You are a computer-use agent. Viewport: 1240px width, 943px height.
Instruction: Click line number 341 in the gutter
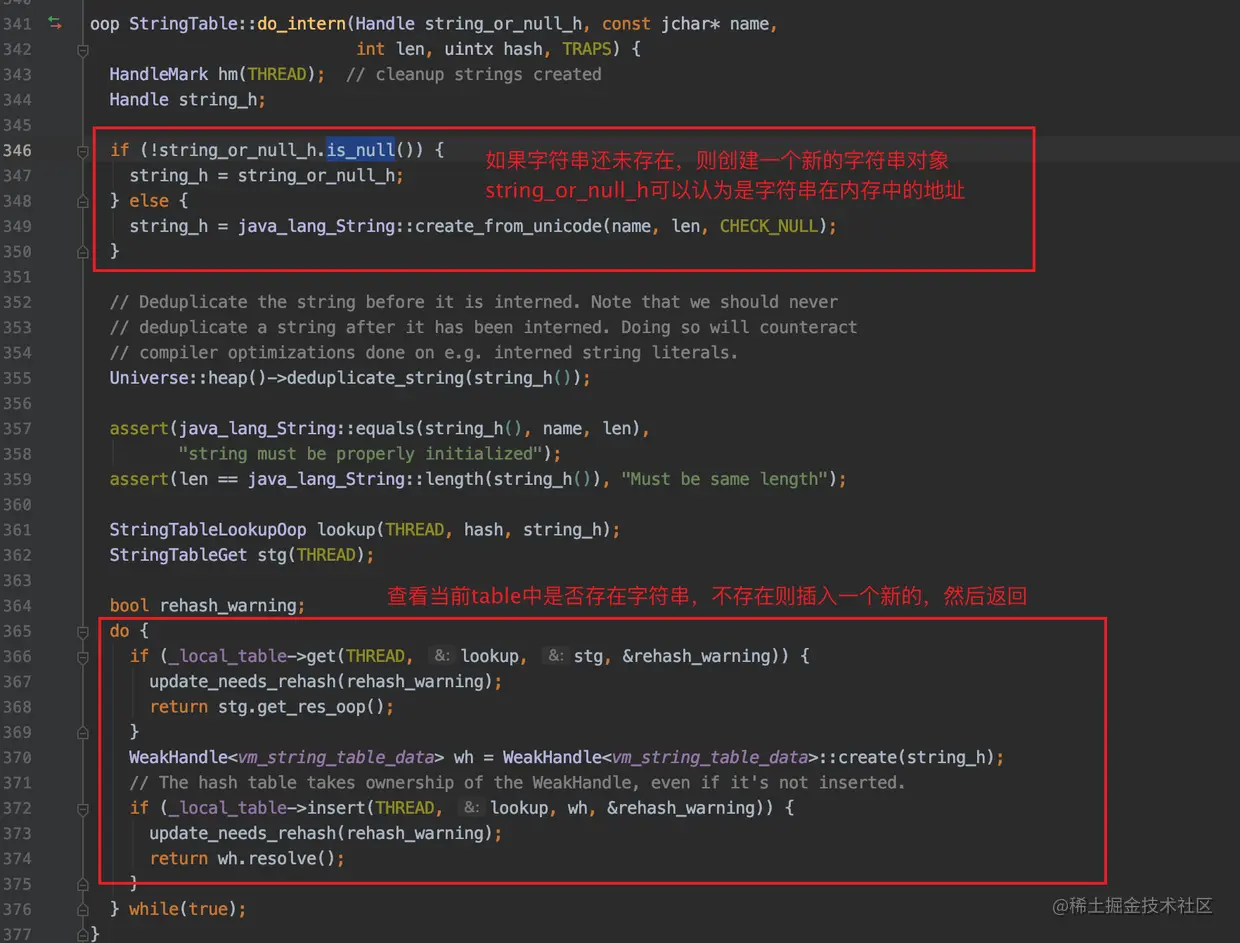tap(17, 23)
